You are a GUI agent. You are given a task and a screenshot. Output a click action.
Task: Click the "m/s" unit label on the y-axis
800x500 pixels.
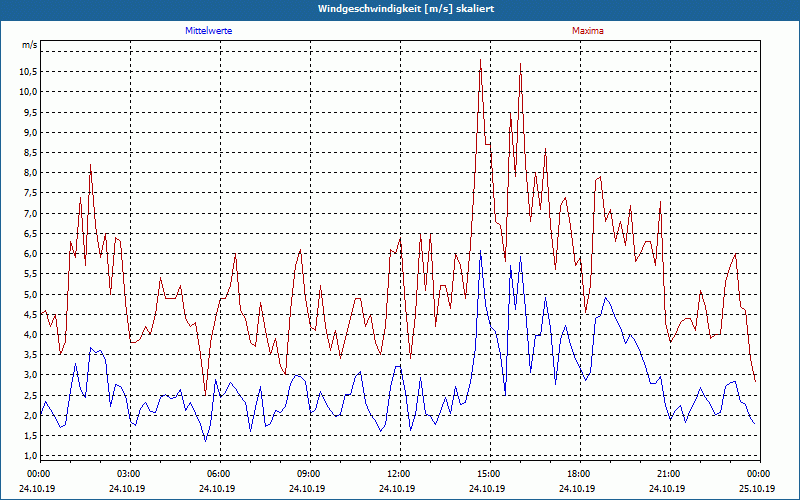[30, 45]
